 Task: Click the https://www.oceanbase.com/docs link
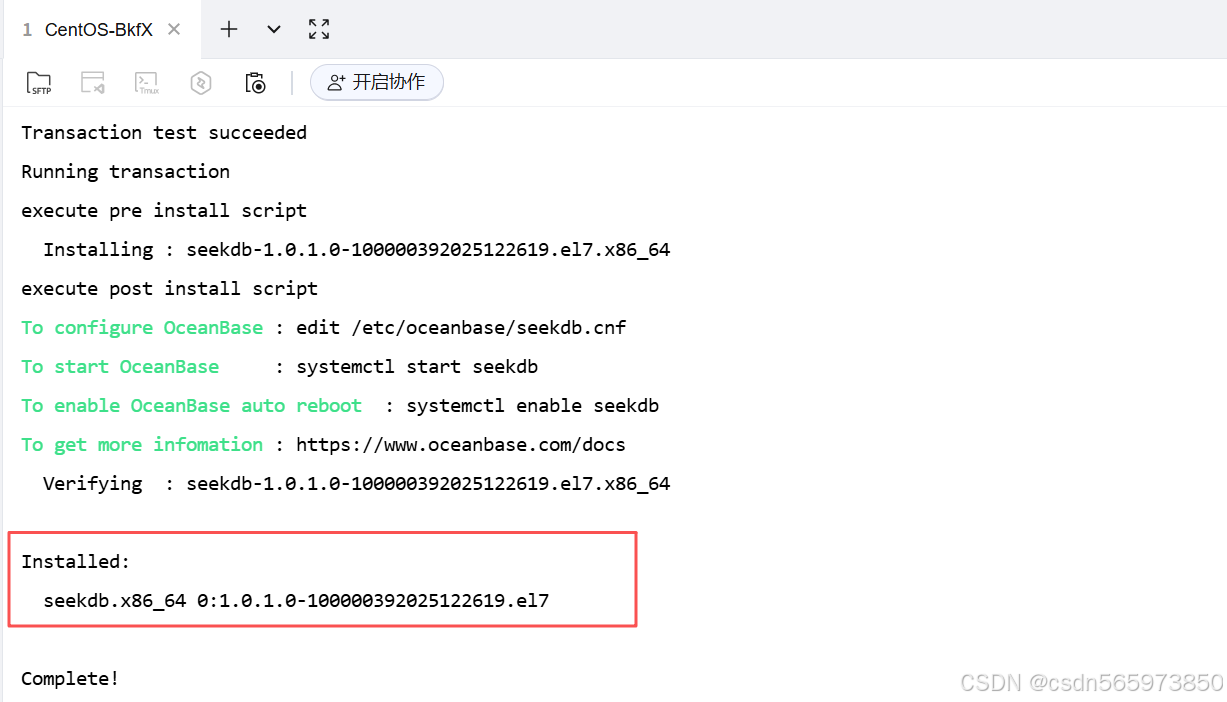pyautogui.click(x=461, y=444)
